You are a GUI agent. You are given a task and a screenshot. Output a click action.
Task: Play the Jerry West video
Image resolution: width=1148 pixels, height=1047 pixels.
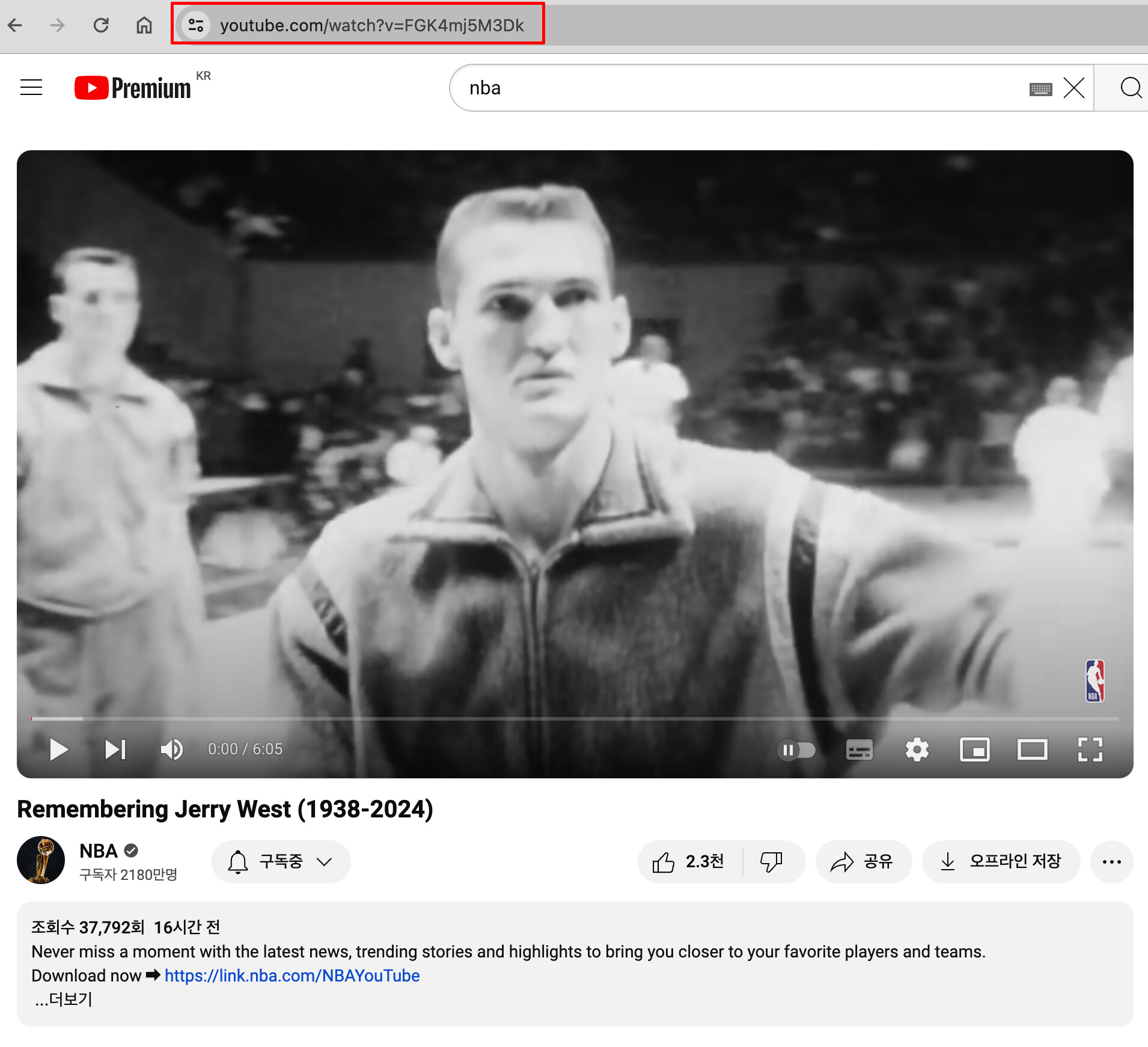(x=58, y=749)
